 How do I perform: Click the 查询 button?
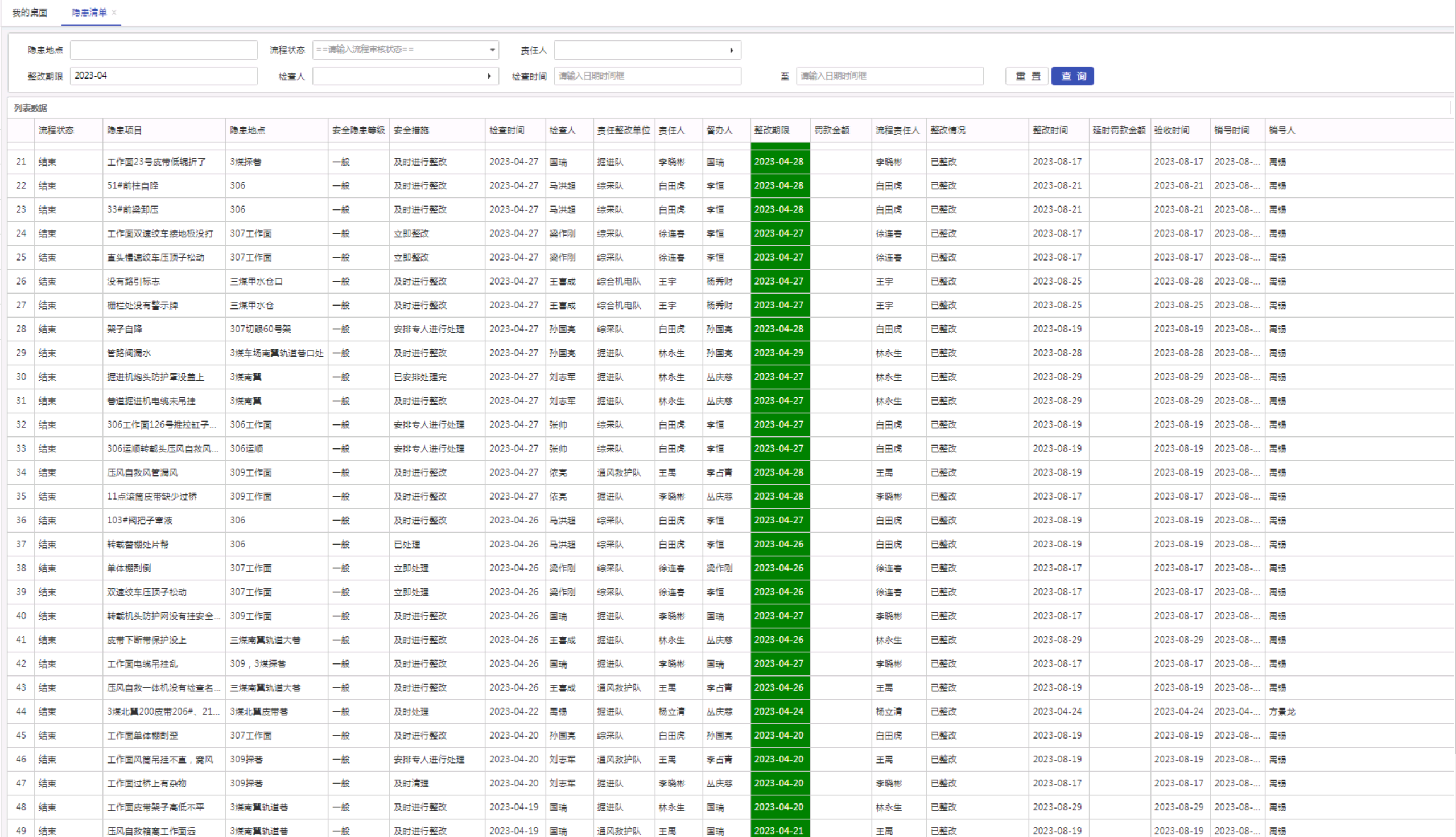pos(1072,76)
